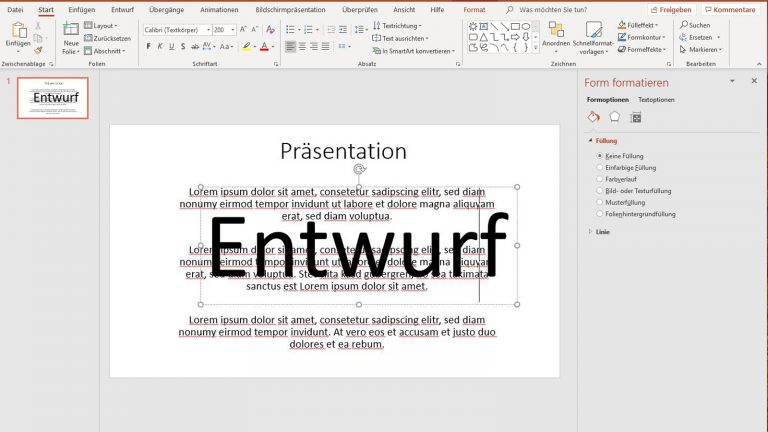Screen dimensions: 768x432
Task: Justify the text
Action: pyautogui.click(x=326, y=47)
